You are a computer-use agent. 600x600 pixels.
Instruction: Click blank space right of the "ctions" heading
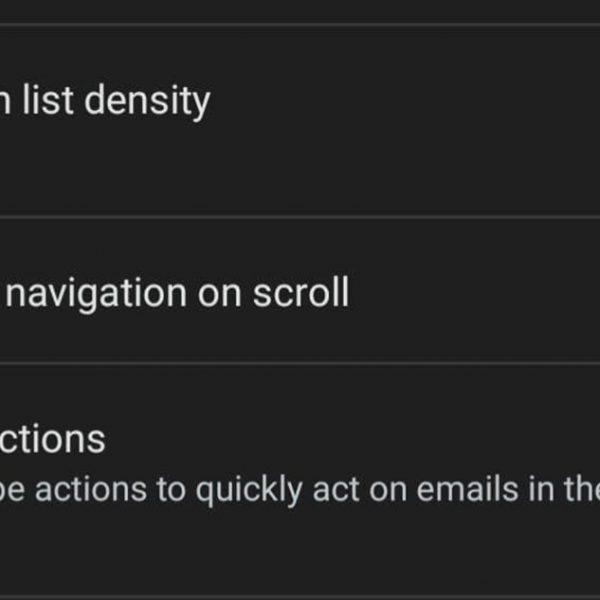[x=350, y=438]
